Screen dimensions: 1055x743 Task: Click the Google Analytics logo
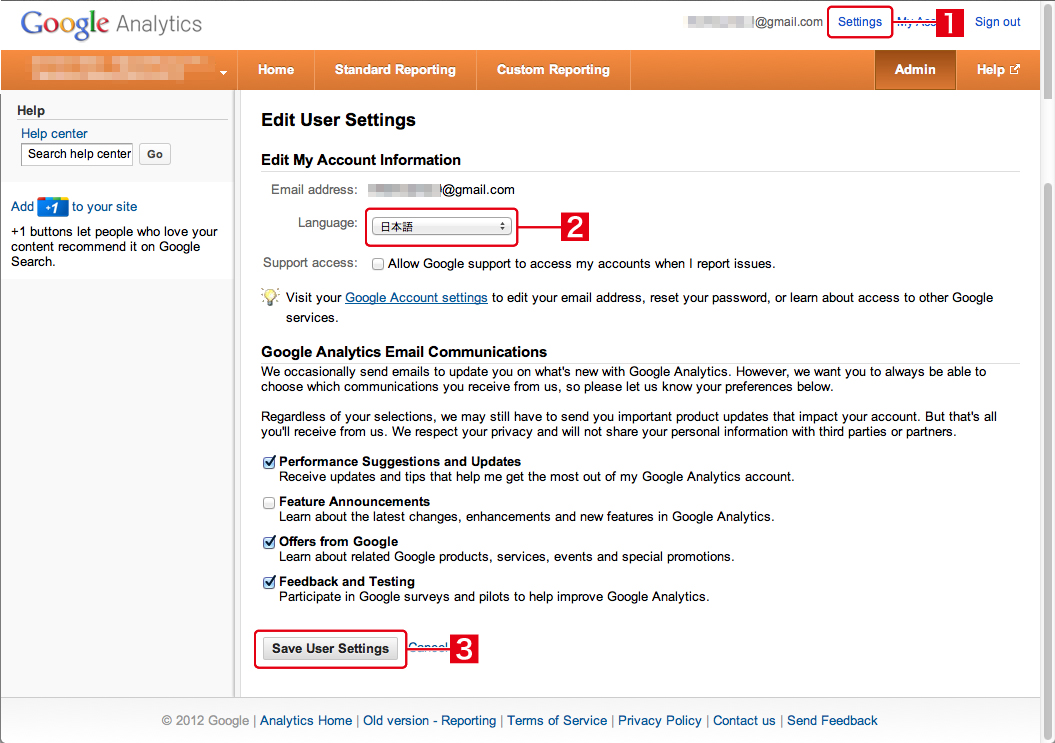pos(111,24)
